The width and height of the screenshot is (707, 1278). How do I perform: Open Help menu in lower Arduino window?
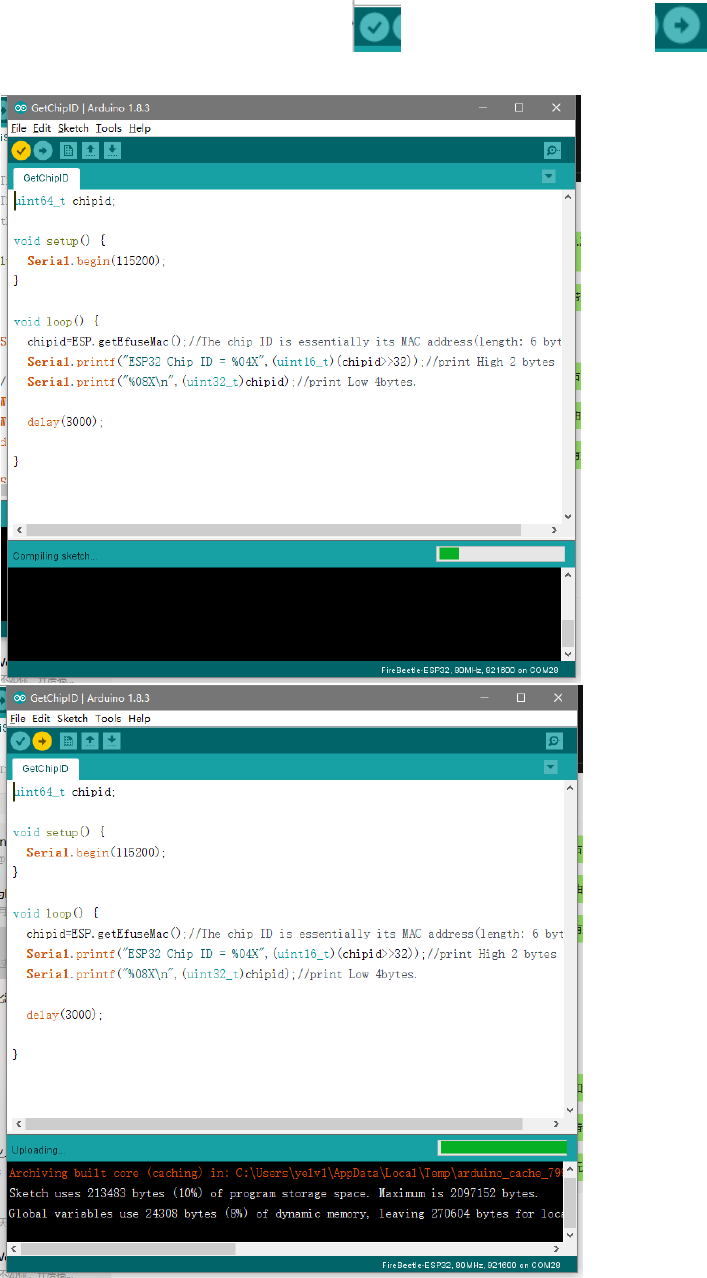[x=140, y=718]
